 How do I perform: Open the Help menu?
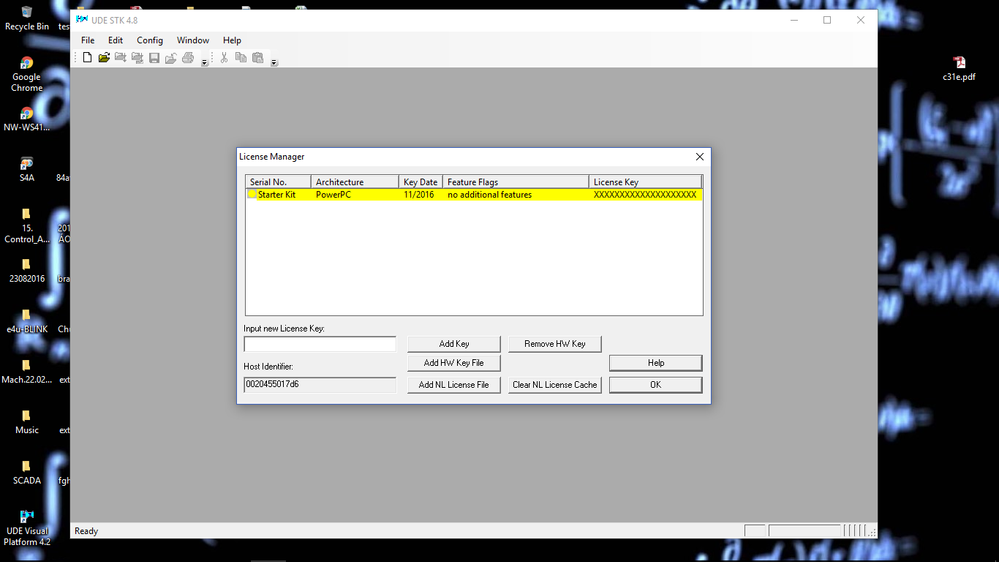click(232, 40)
